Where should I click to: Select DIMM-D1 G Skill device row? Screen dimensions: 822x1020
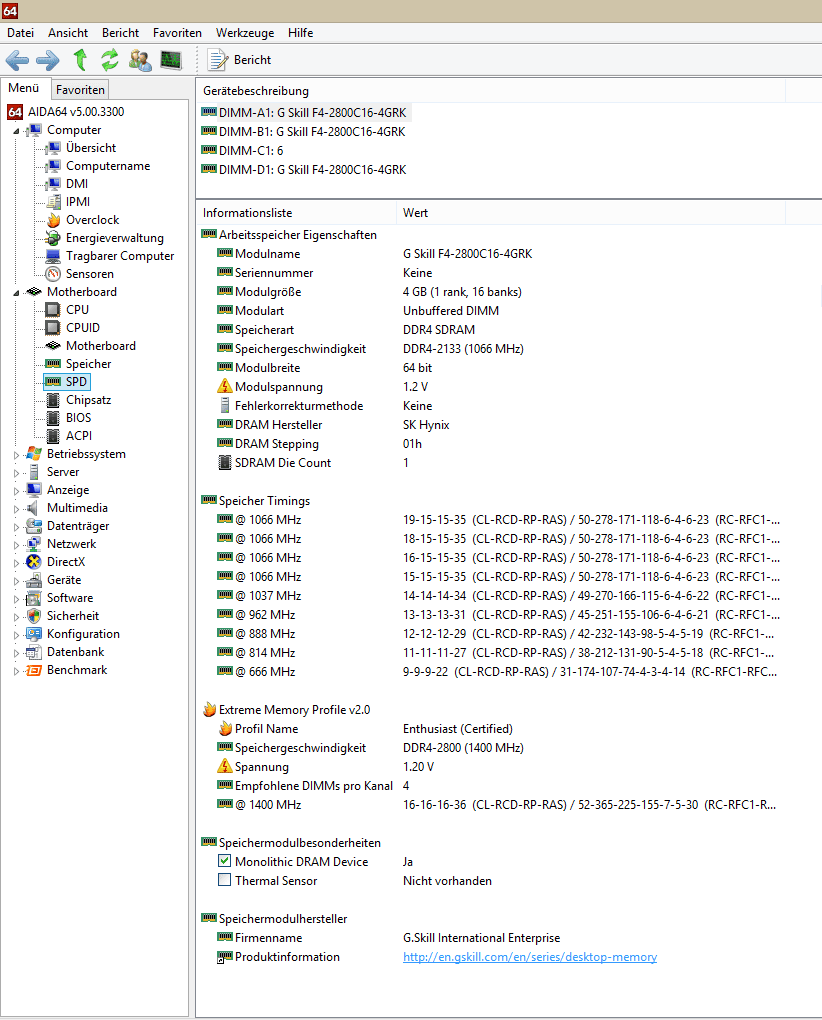pos(304,169)
